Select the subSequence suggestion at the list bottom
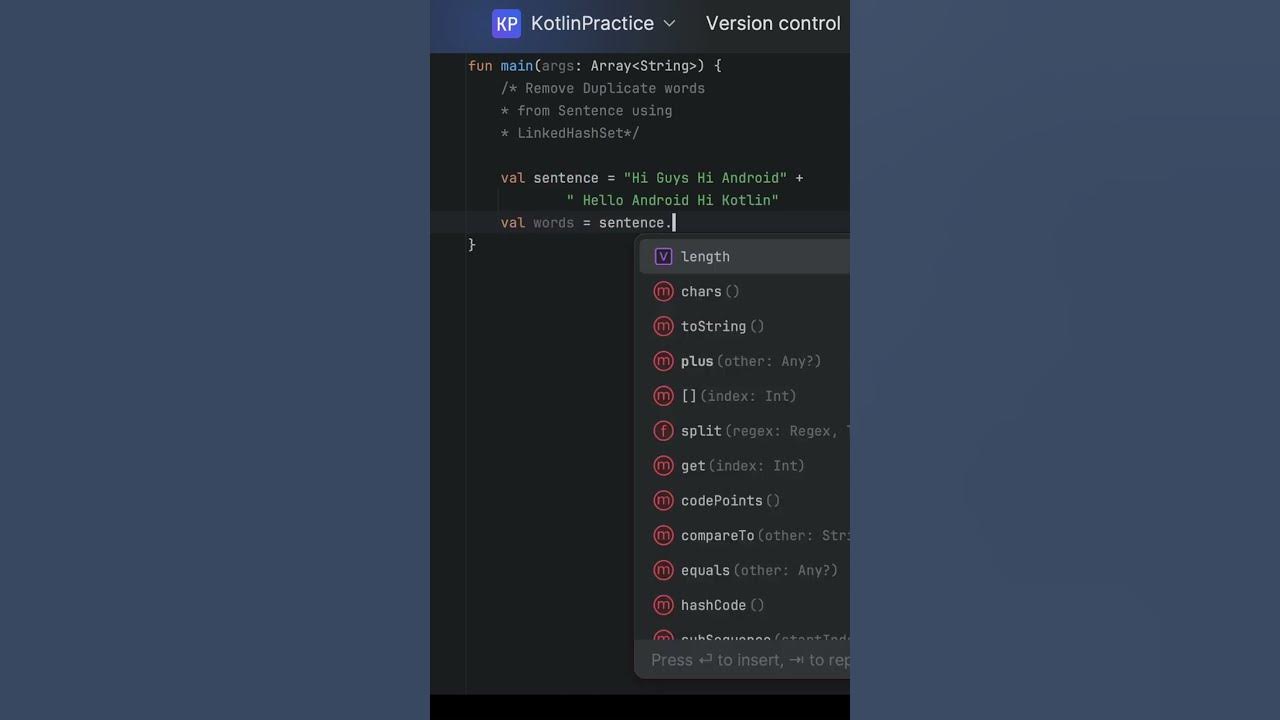1280x720 pixels. [x=726, y=638]
